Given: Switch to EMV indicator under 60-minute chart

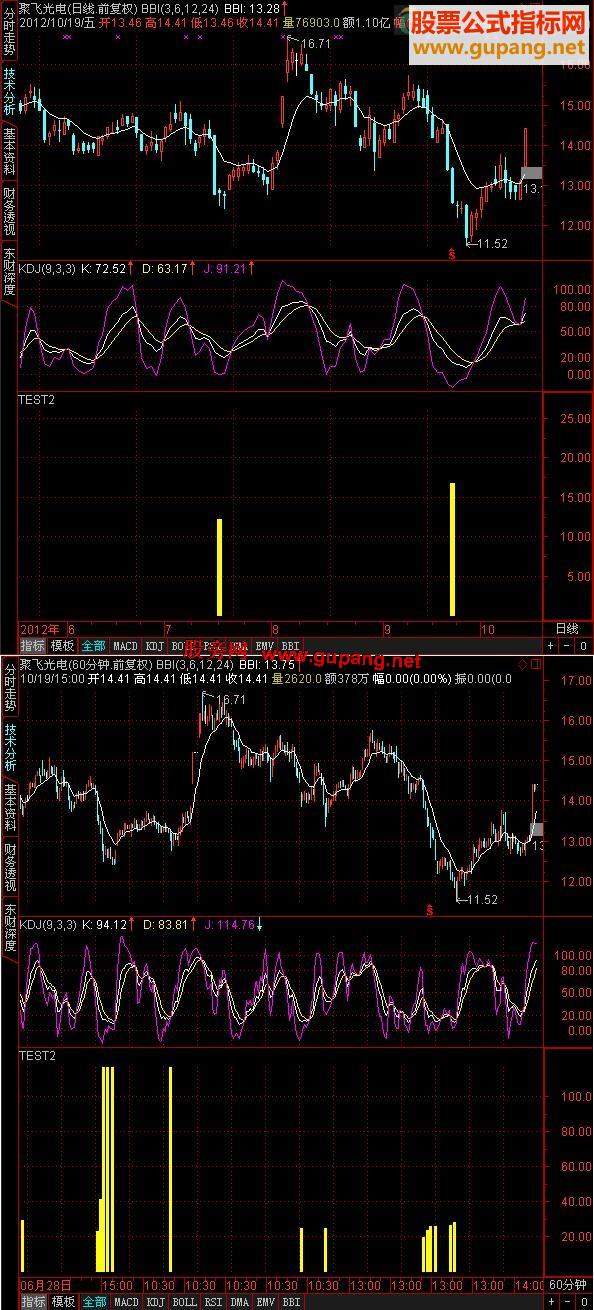Looking at the screenshot, I should [265, 1302].
